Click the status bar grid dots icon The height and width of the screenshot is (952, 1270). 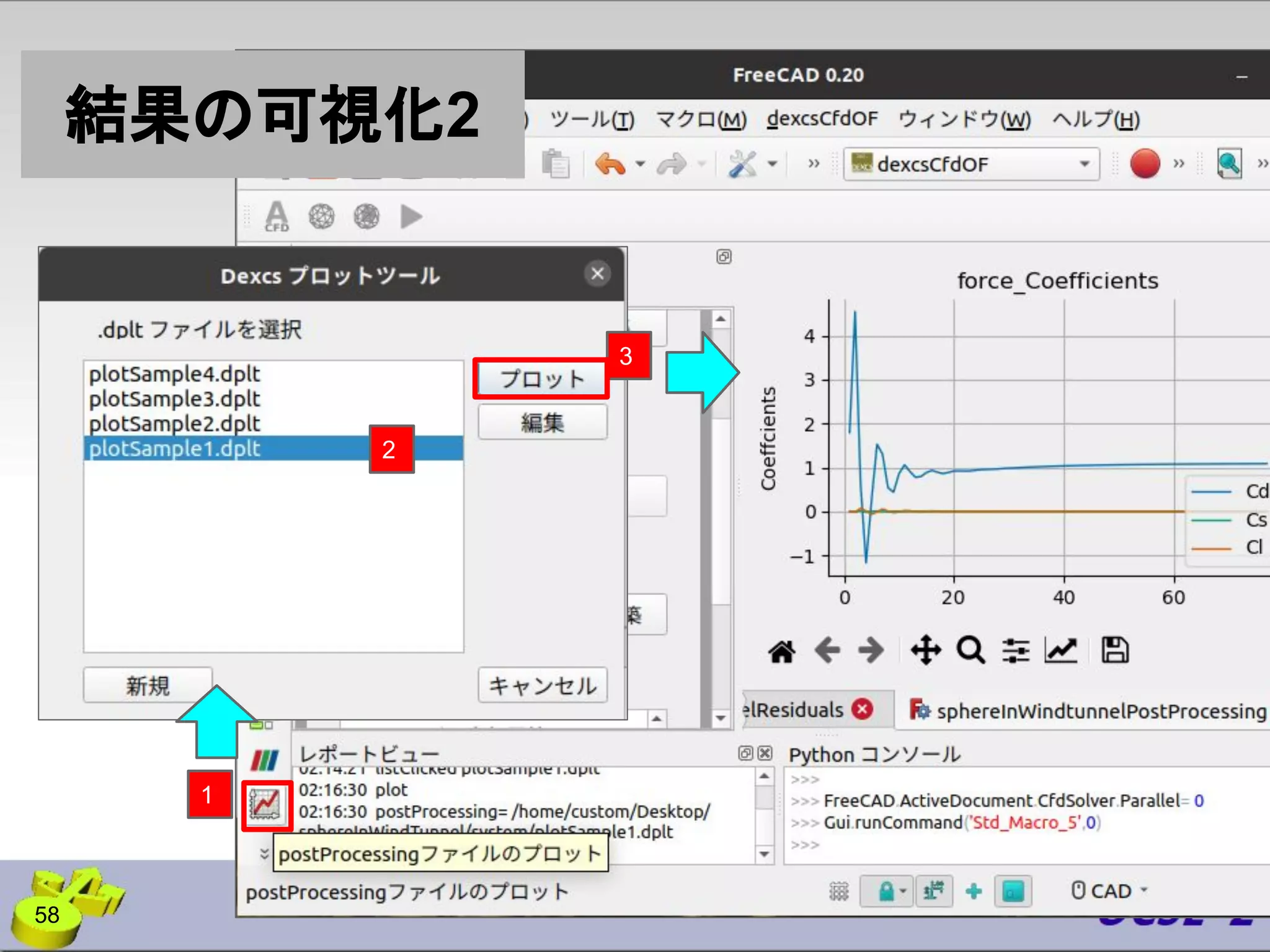838,892
